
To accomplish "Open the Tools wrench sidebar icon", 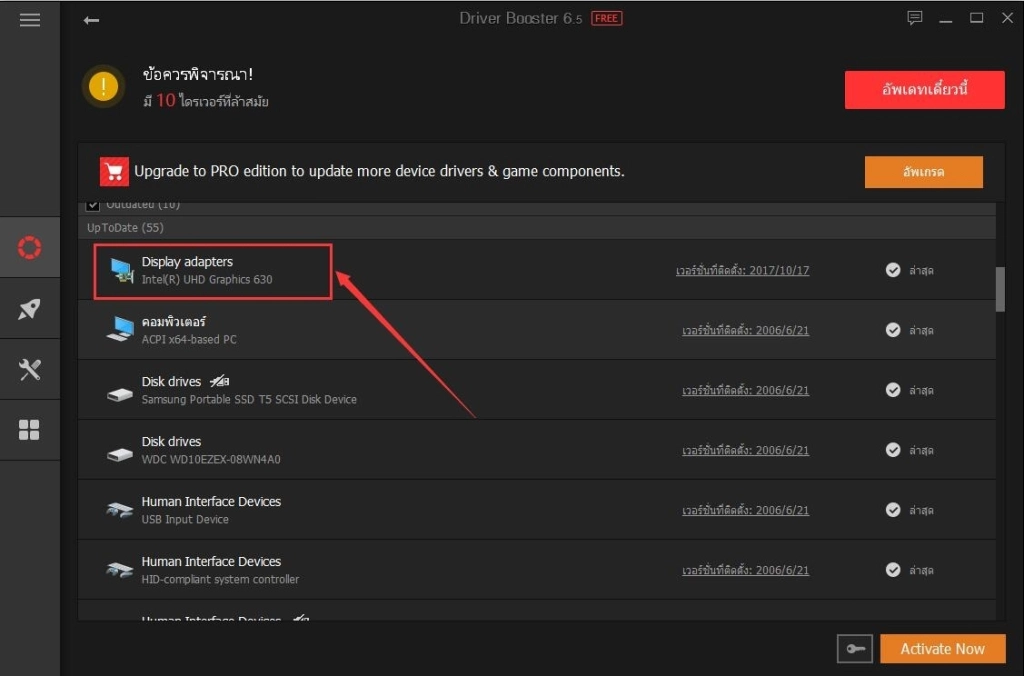I will (x=29, y=370).
